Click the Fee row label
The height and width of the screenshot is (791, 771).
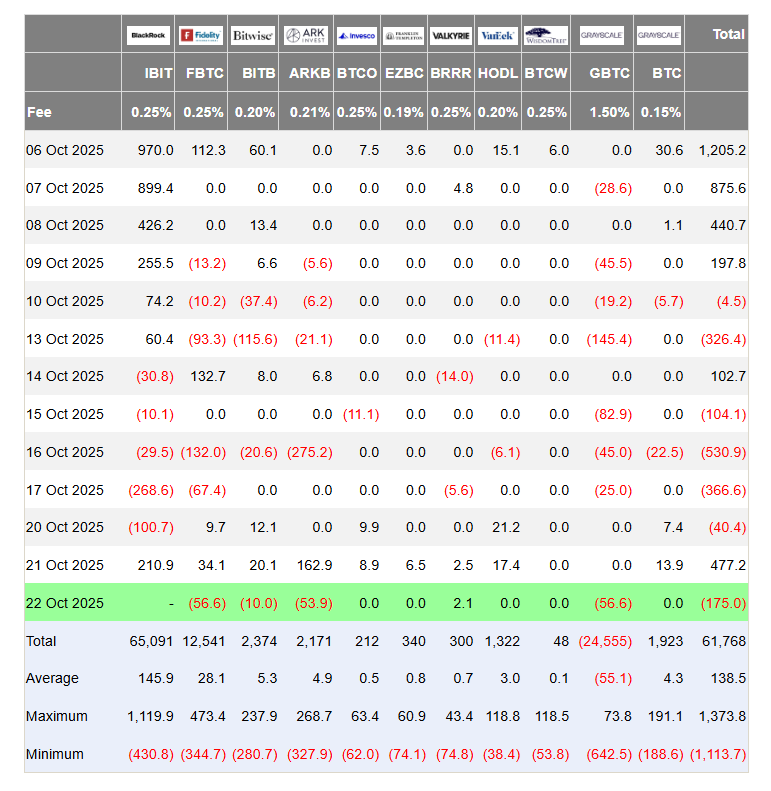pos(39,112)
